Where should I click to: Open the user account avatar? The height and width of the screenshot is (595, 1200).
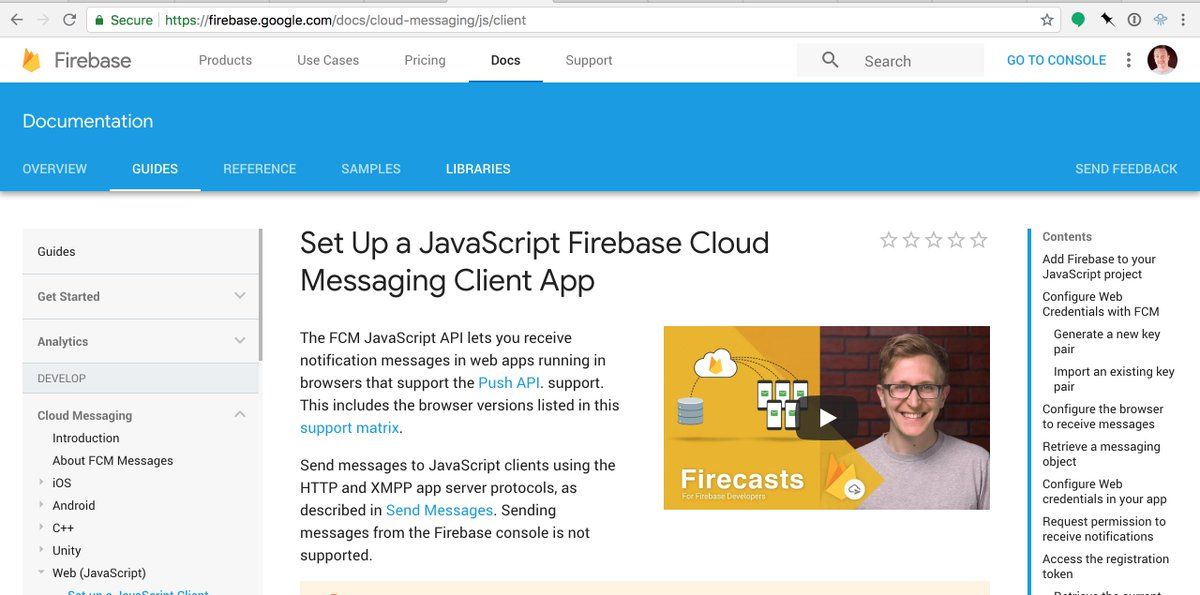[1162, 60]
